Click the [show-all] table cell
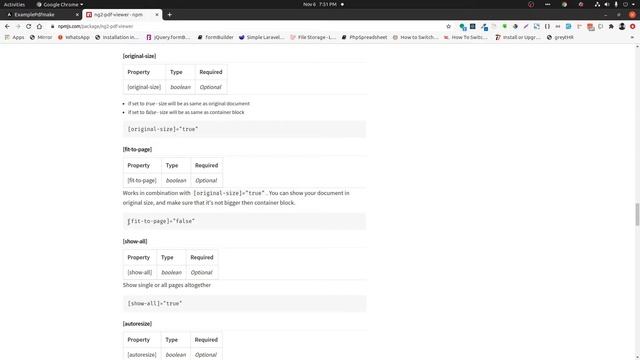Image resolution: width=640 pixels, height=360 pixels. pyautogui.click(x=140, y=272)
